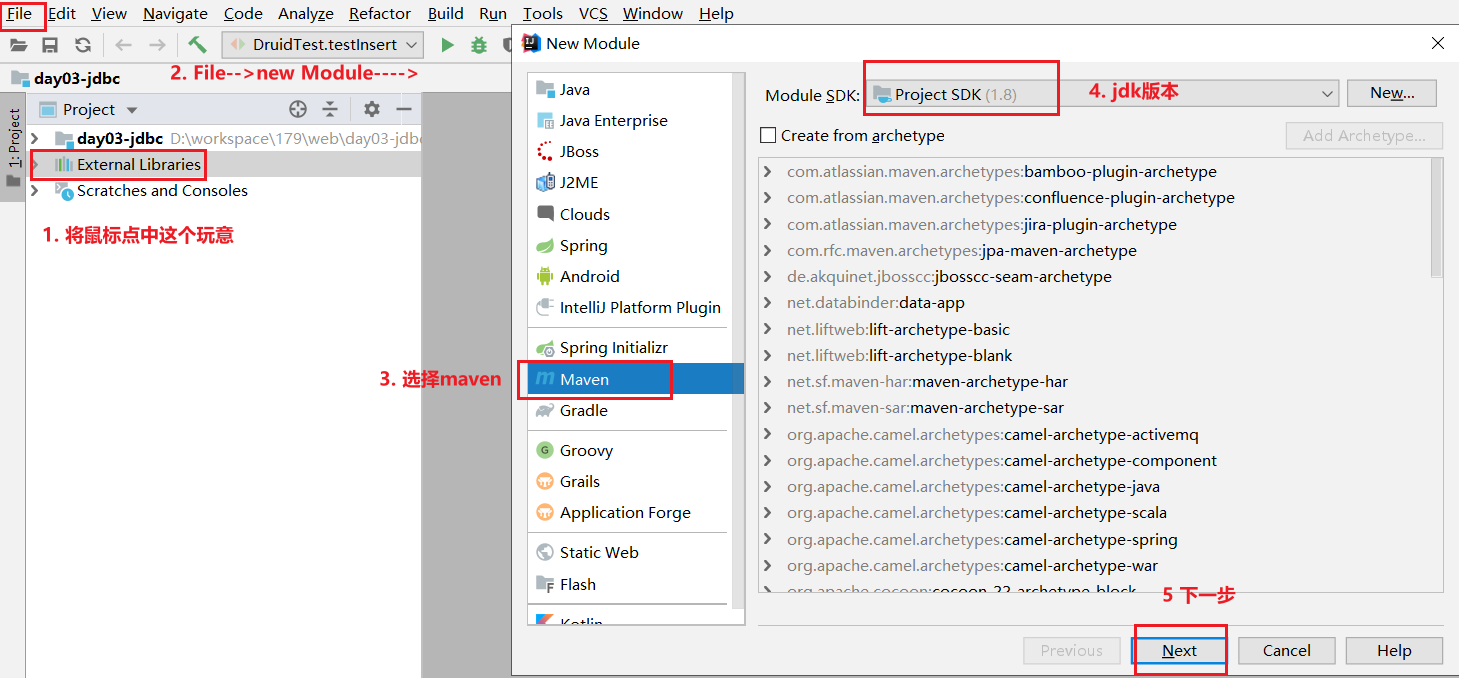Screen dimensions: 1459x678
Task: Select Maven in the module type list
Action: click(584, 379)
